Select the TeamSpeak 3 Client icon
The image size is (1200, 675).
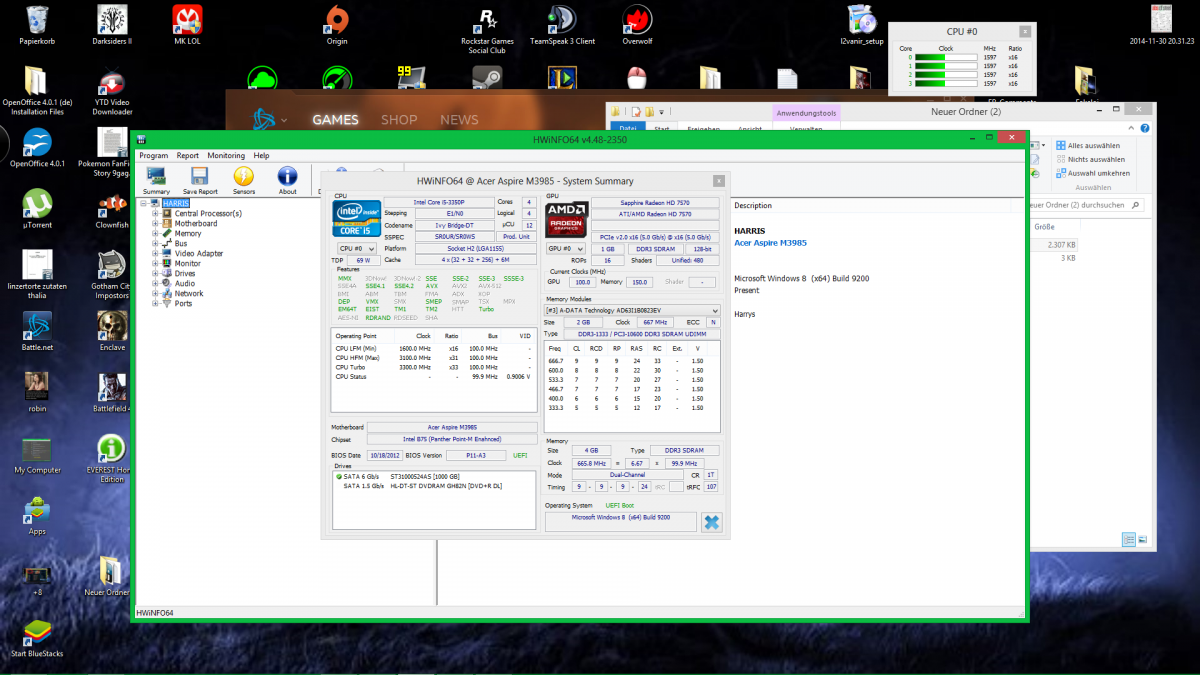coord(562,25)
